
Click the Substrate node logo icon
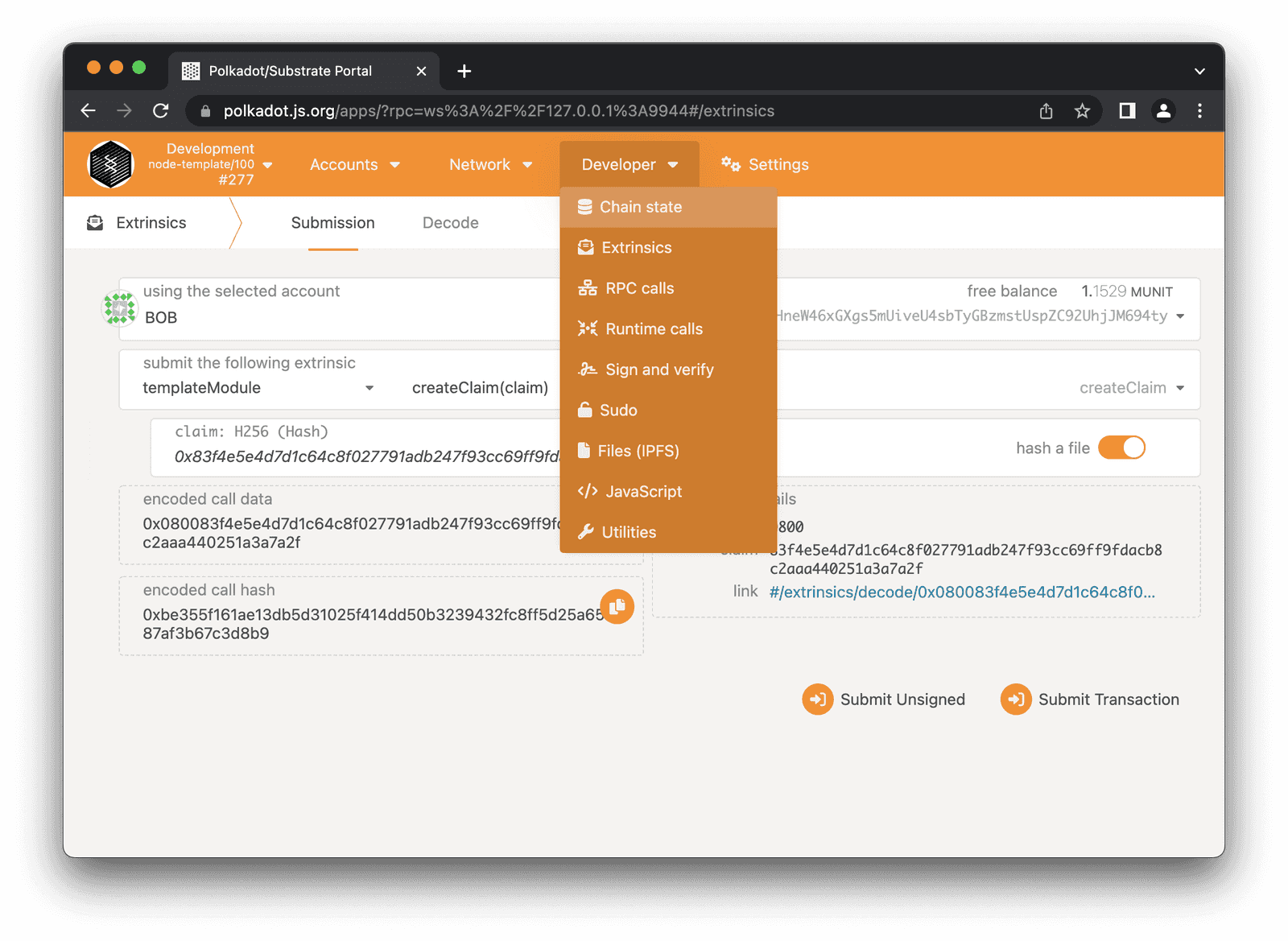pyautogui.click(x=110, y=164)
